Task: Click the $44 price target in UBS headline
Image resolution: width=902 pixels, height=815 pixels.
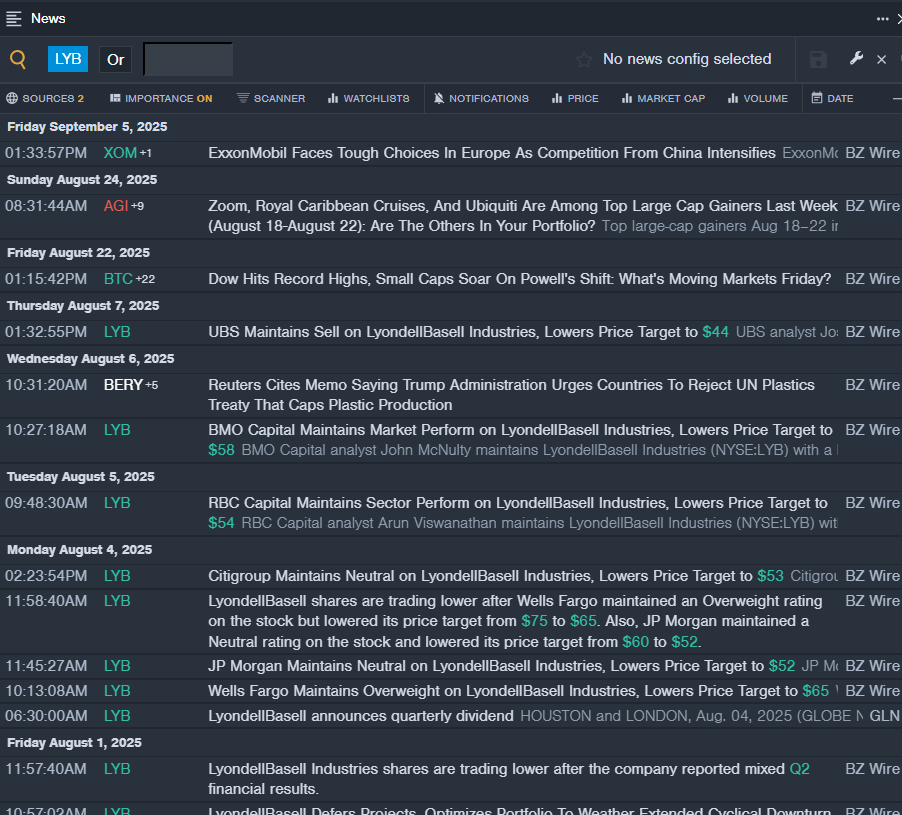Action: tap(716, 332)
